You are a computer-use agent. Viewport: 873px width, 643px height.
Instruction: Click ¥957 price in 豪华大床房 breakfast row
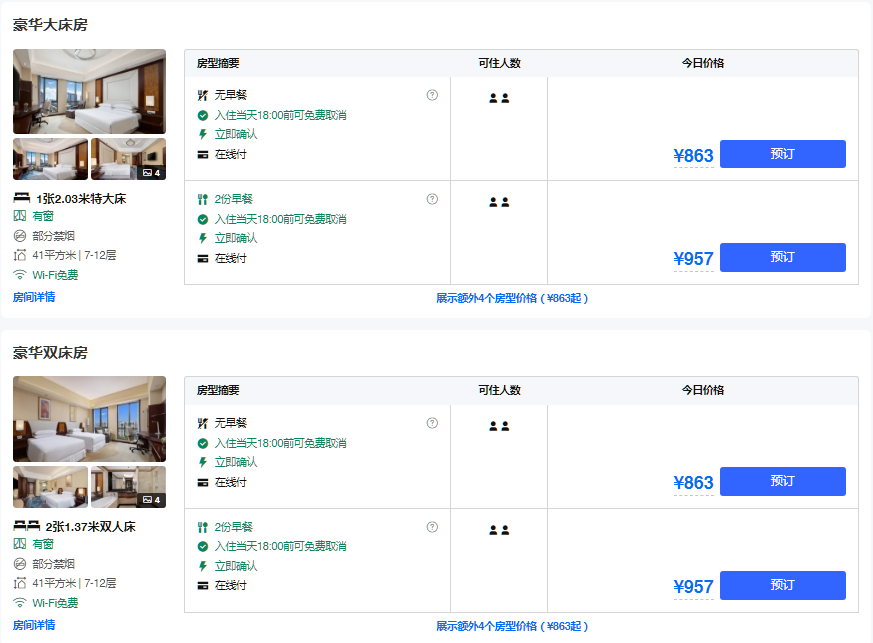click(x=693, y=259)
